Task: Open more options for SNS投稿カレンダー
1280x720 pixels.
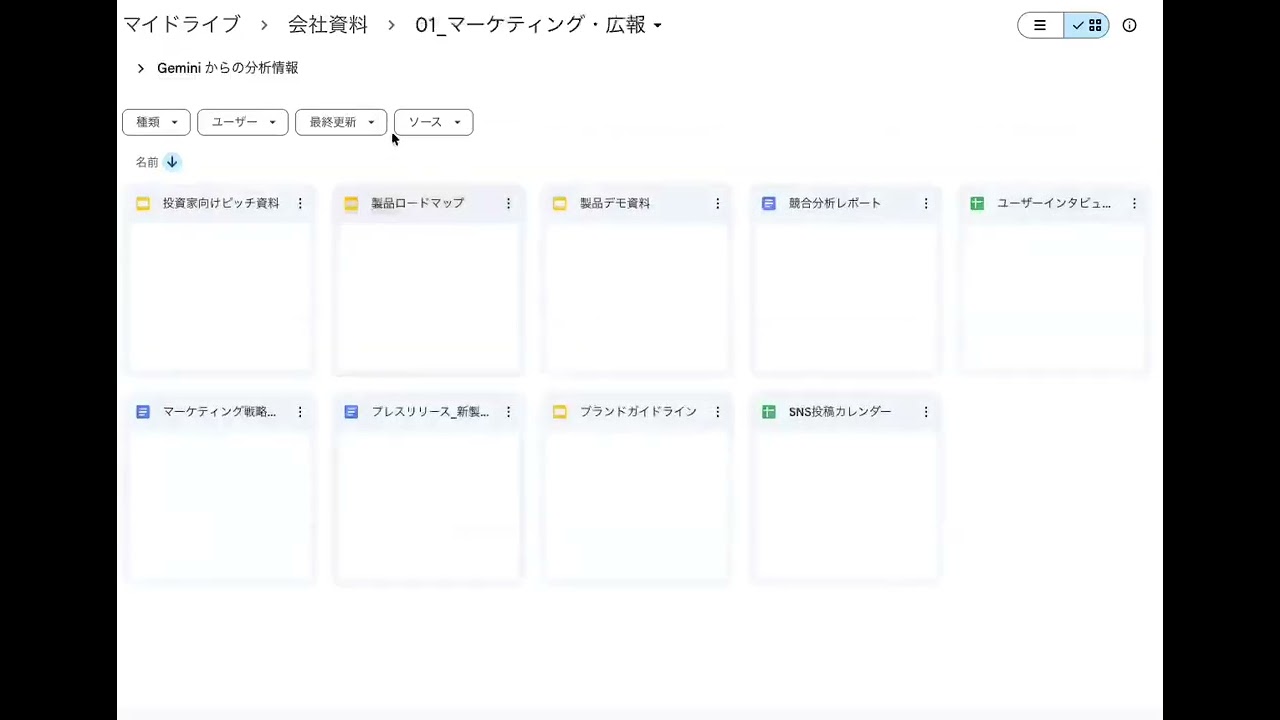Action: pos(926,412)
